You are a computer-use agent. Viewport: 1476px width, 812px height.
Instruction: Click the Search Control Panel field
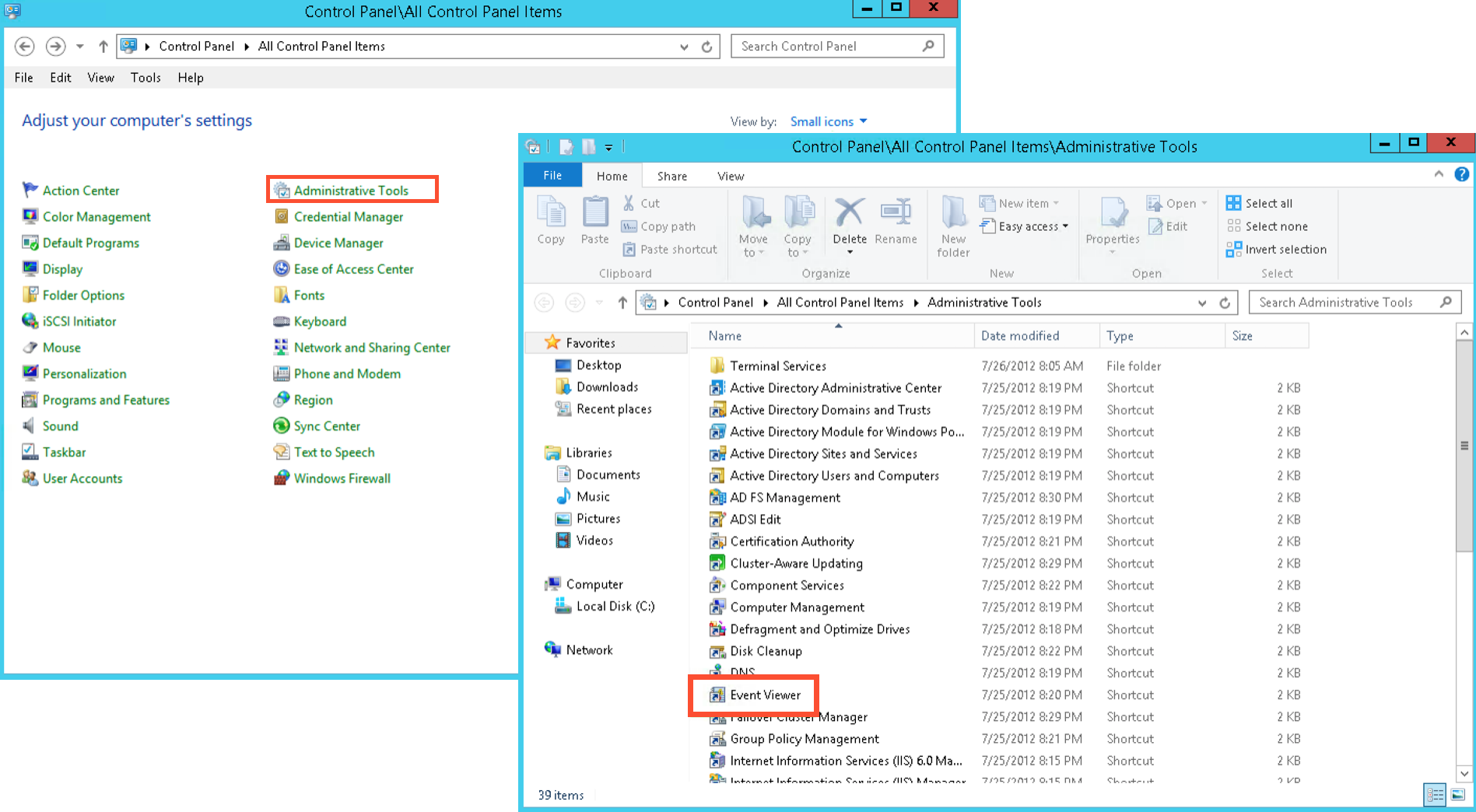pyautogui.click(x=837, y=47)
